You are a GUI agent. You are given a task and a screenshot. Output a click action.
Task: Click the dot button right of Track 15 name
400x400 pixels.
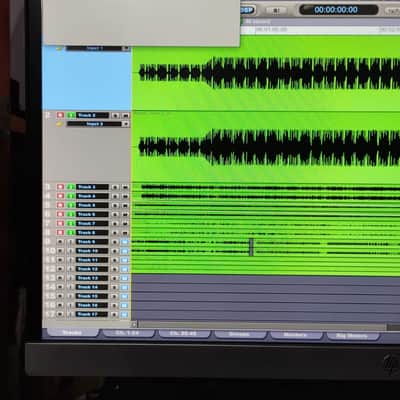(x=115, y=296)
